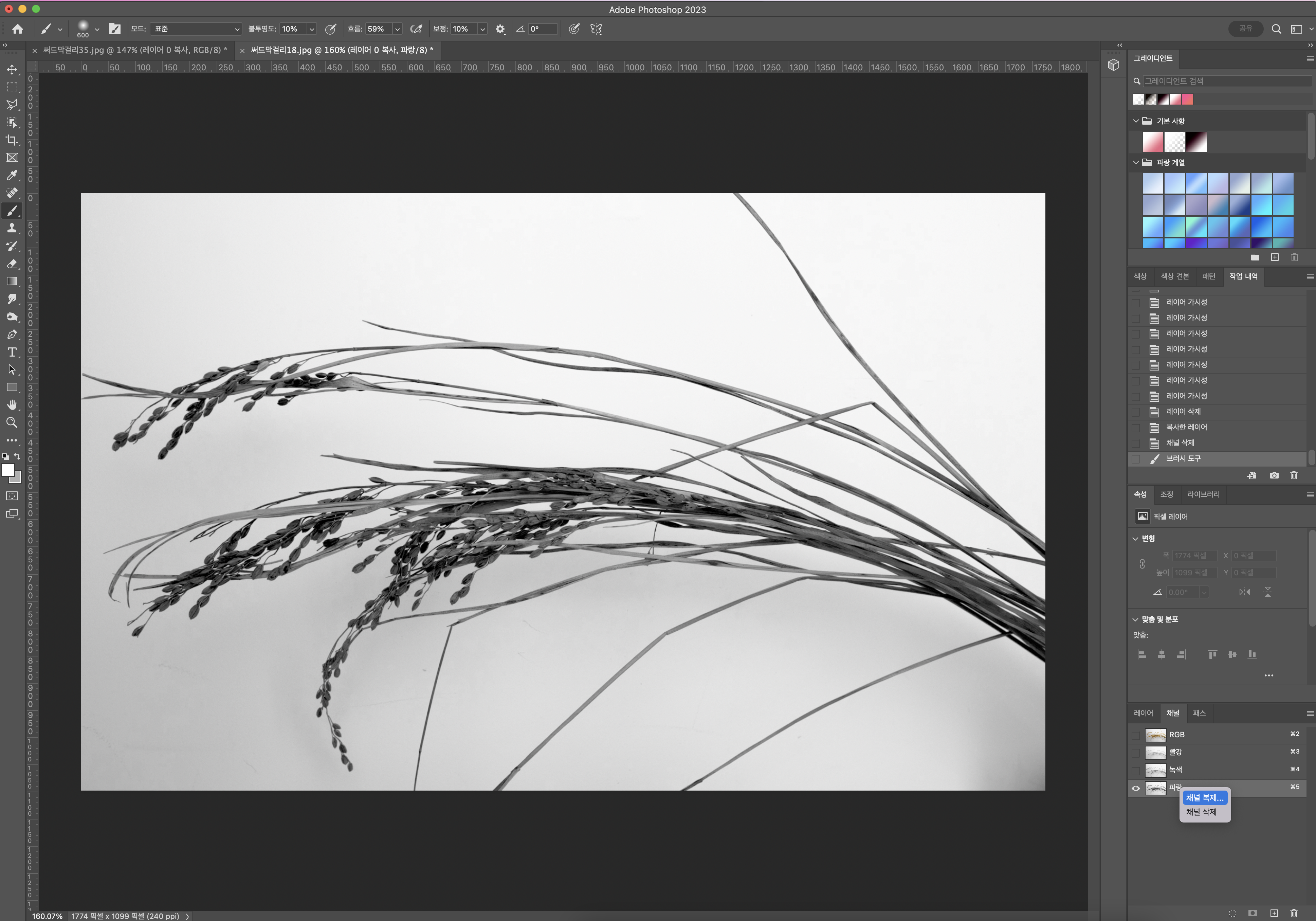
Task: Select 채널 삭제 history state
Action: (x=1218, y=443)
